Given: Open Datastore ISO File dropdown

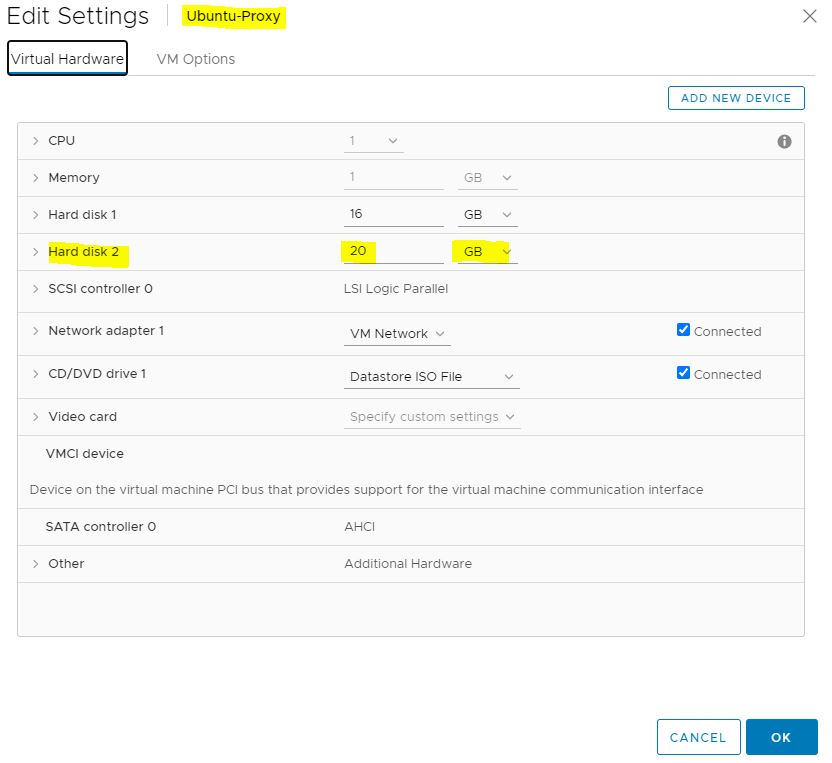Looking at the screenshot, I should (431, 377).
